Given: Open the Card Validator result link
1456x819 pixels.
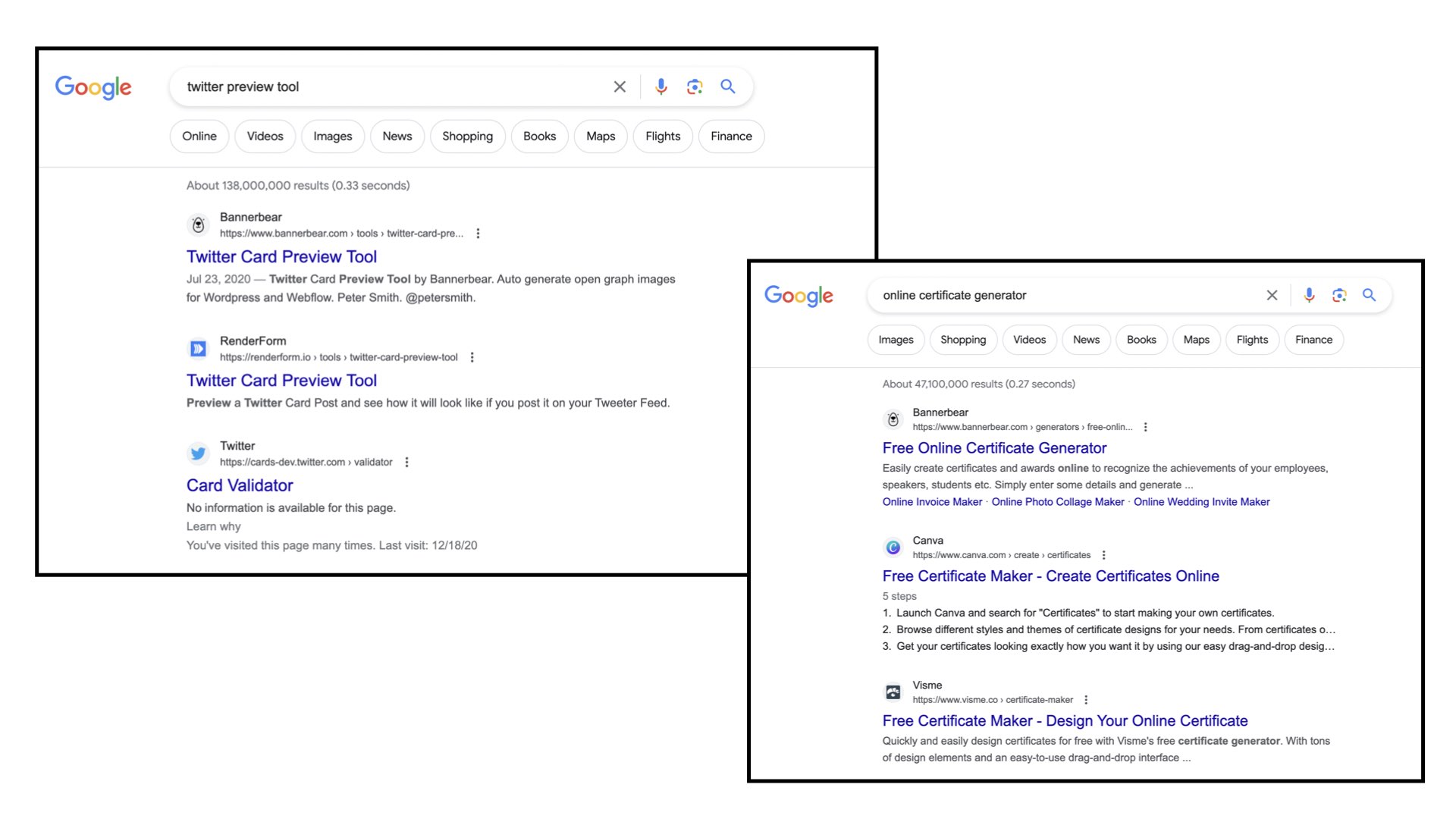Looking at the screenshot, I should [x=240, y=485].
